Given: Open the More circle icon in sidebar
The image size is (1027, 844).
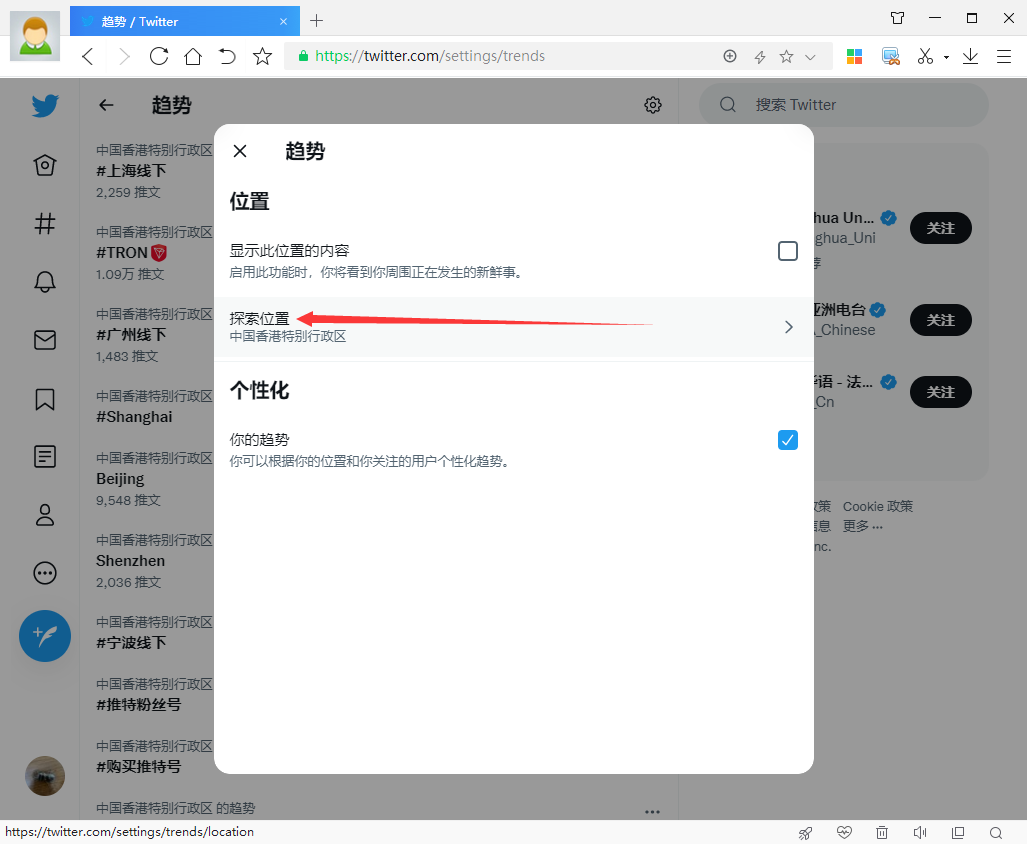Looking at the screenshot, I should [x=45, y=573].
